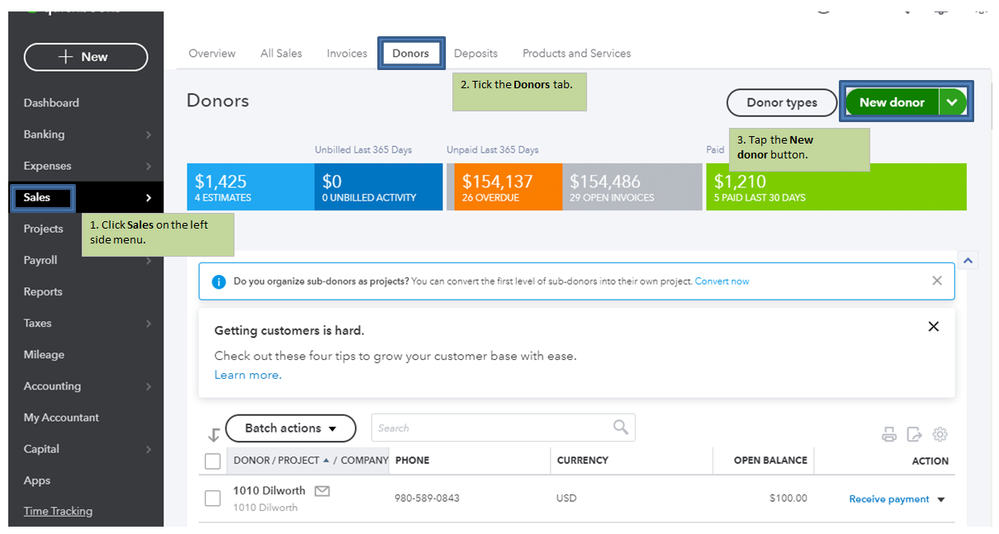
Task: Click the Donor types button
Action: pos(781,102)
